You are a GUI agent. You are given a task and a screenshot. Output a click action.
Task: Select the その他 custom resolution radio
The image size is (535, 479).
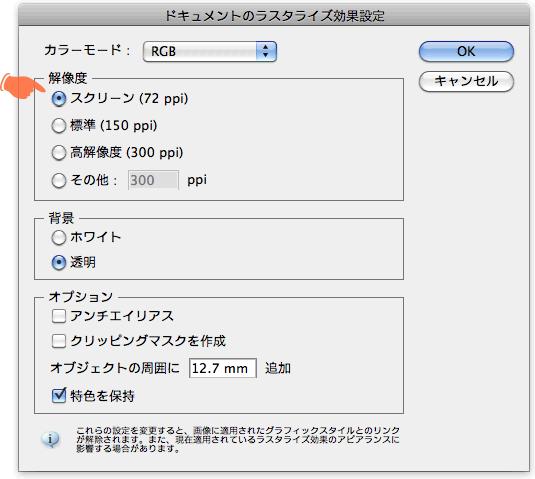pyautogui.click(x=59, y=180)
